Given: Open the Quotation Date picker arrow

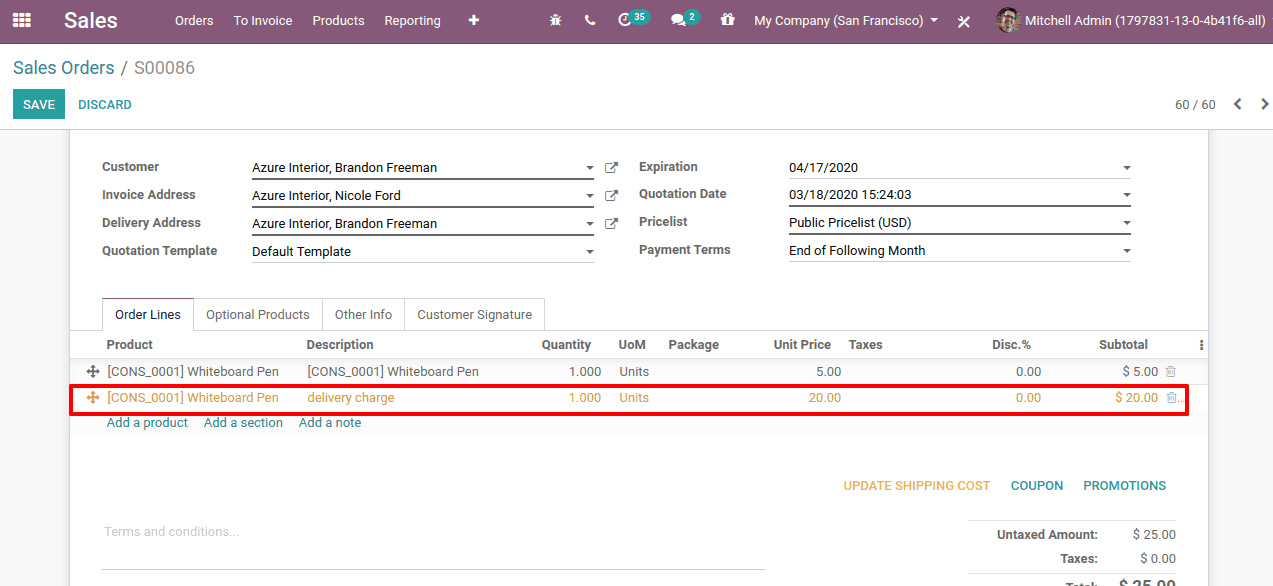Looking at the screenshot, I should pos(1126,195).
